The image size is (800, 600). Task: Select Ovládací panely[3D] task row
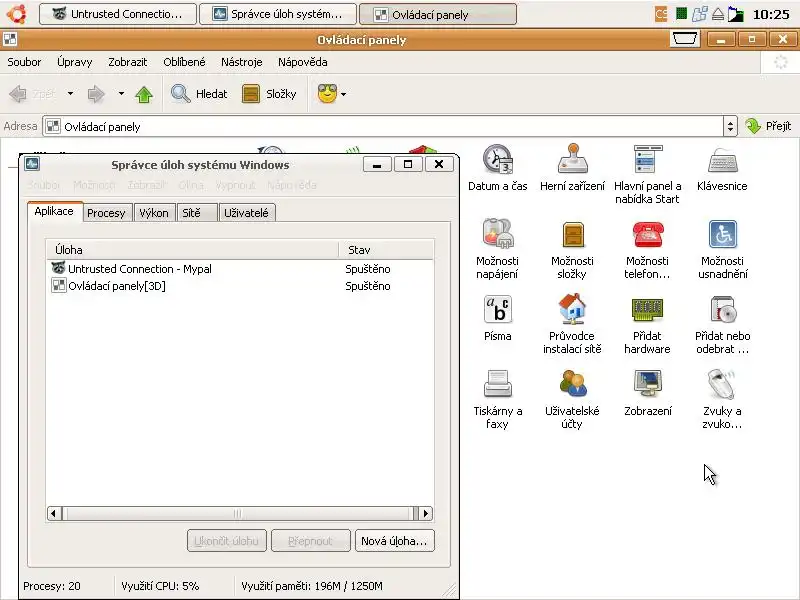coord(239,286)
